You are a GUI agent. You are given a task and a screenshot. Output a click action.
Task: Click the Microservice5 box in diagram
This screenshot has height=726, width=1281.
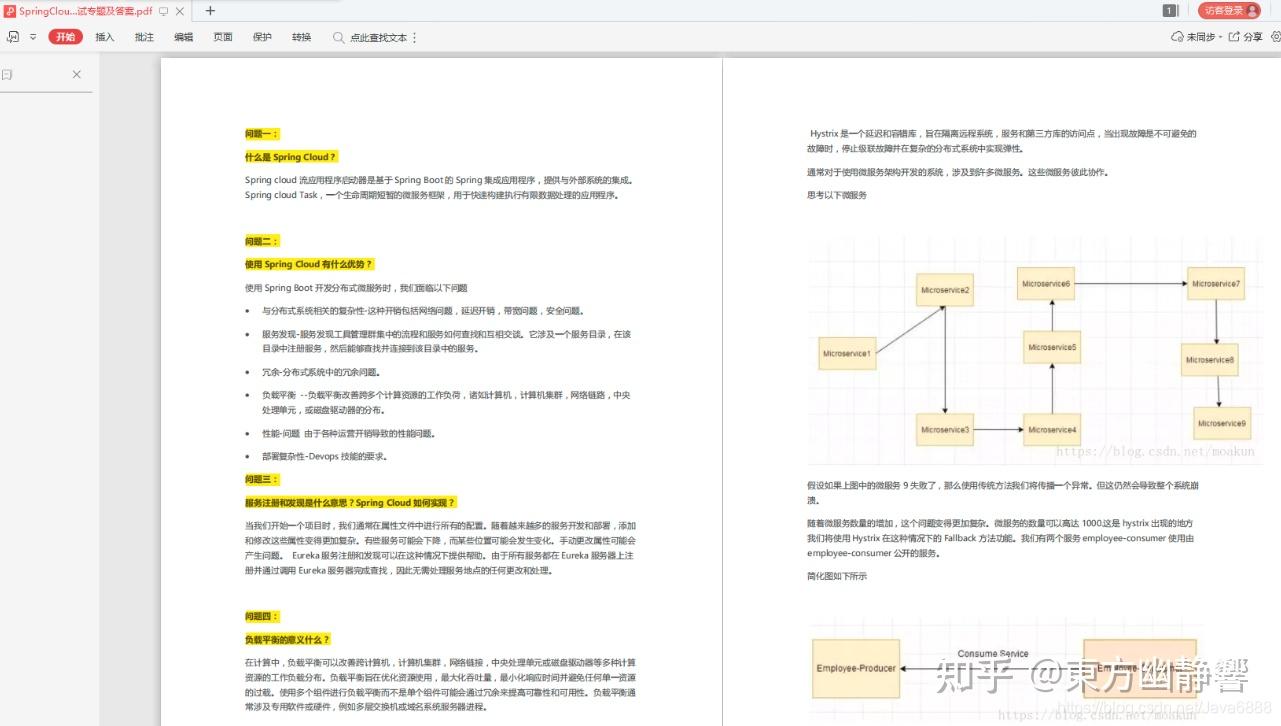click(x=1052, y=347)
